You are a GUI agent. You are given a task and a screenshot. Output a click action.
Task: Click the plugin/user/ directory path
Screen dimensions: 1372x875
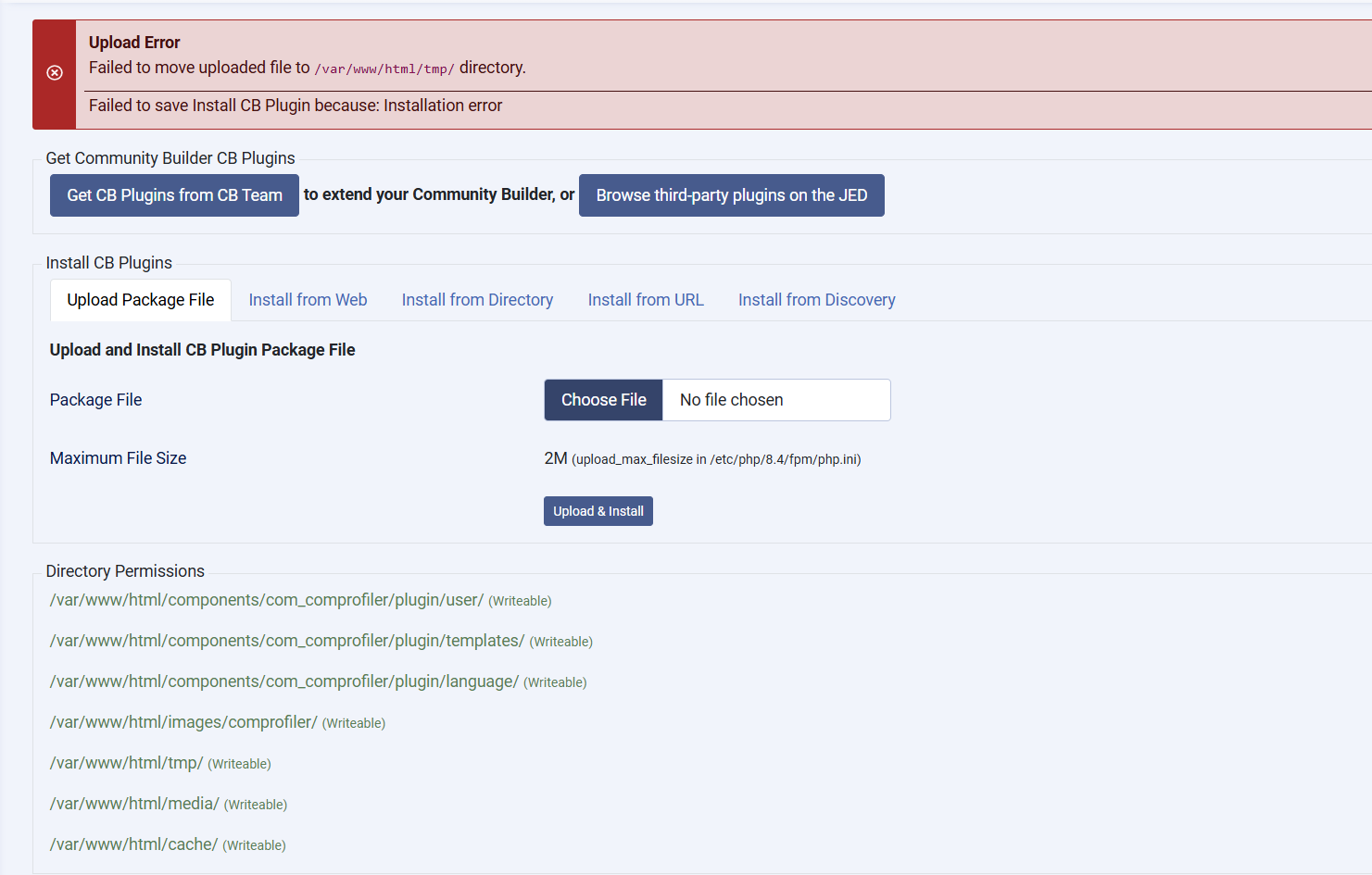coord(267,600)
